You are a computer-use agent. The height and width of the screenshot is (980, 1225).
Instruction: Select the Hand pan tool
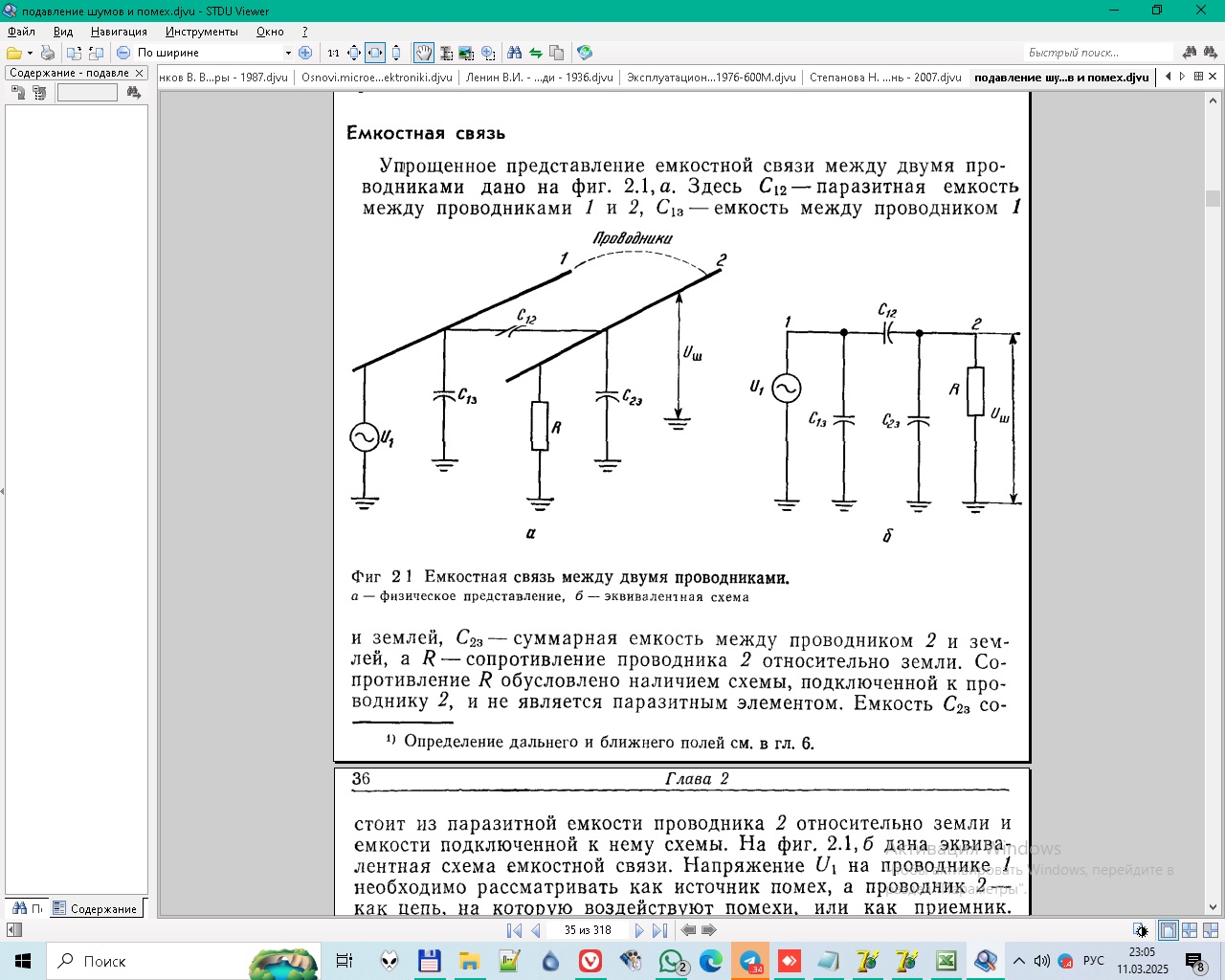pos(424,53)
